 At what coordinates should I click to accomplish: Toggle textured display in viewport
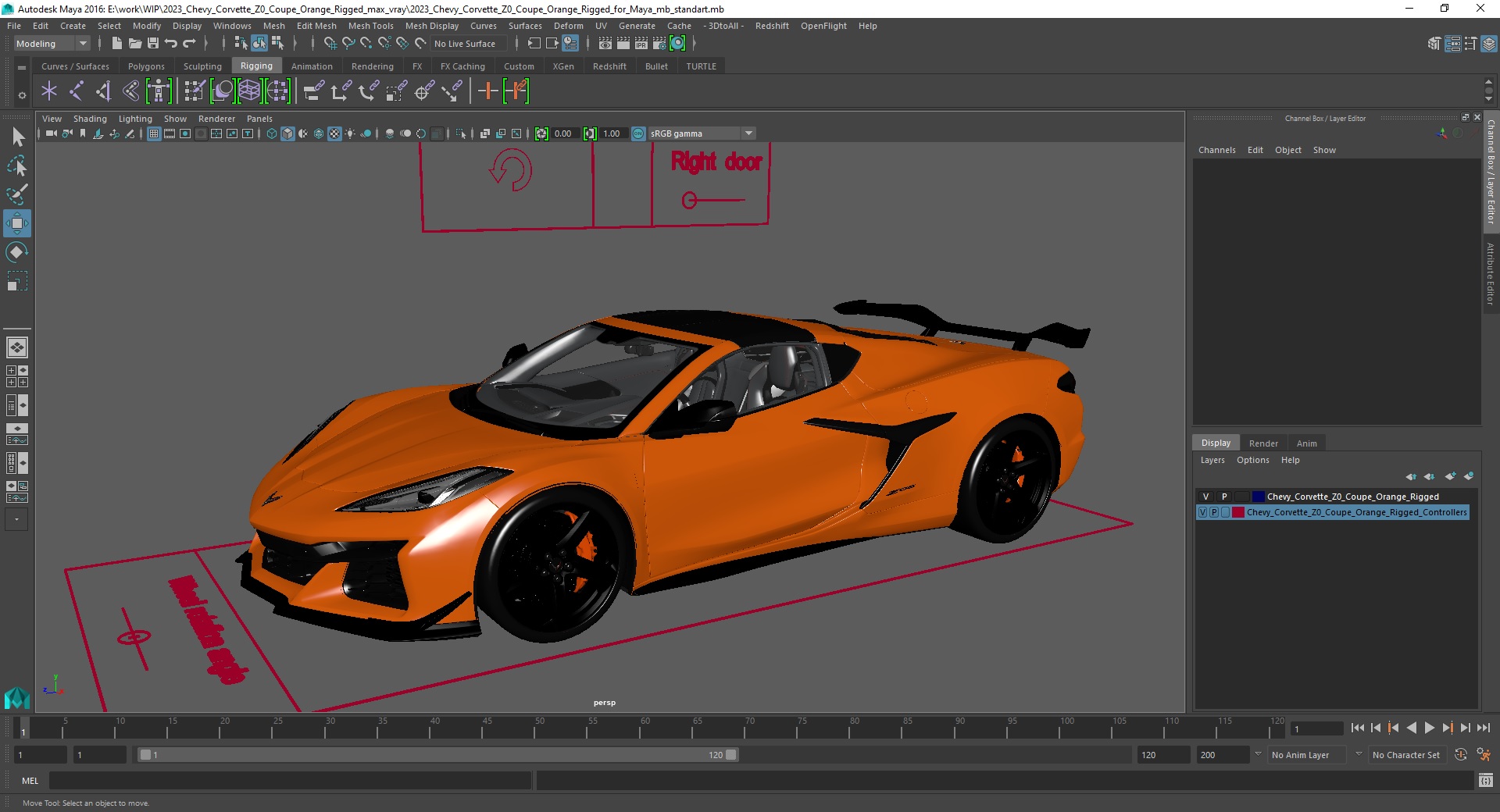(334, 134)
